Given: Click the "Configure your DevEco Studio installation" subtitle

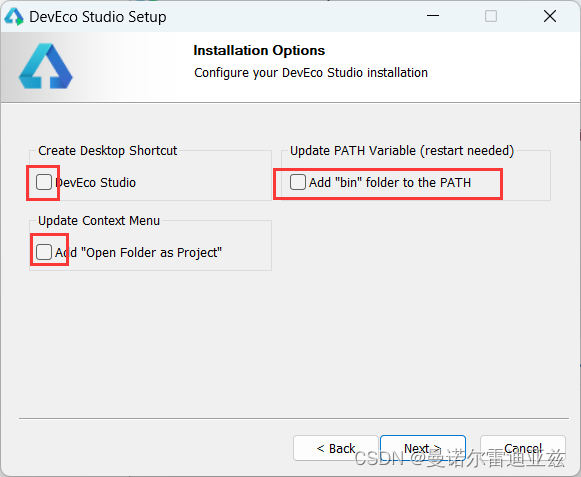Looking at the screenshot, I should [311, 73].
